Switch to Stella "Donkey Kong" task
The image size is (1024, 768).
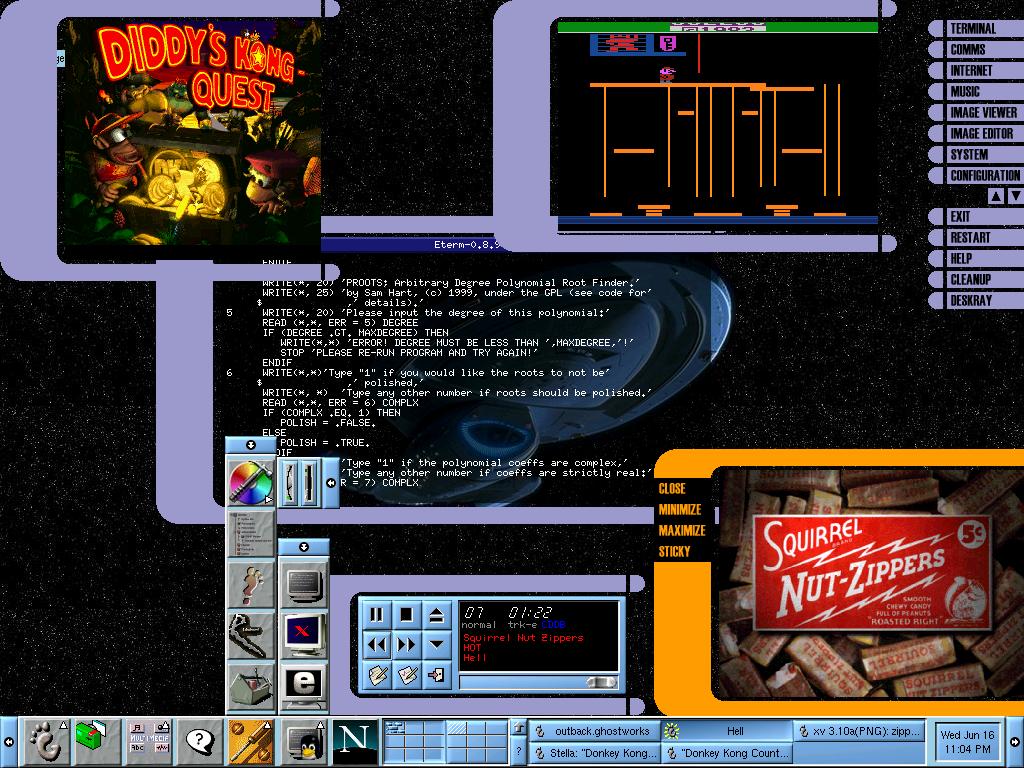(594, 752)
